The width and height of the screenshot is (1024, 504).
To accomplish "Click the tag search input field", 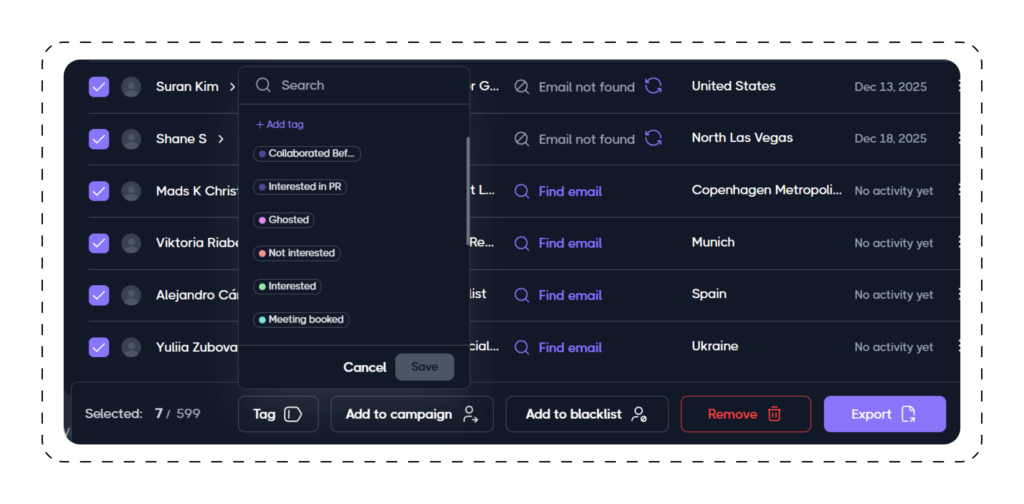I will (x=354, y=85).
